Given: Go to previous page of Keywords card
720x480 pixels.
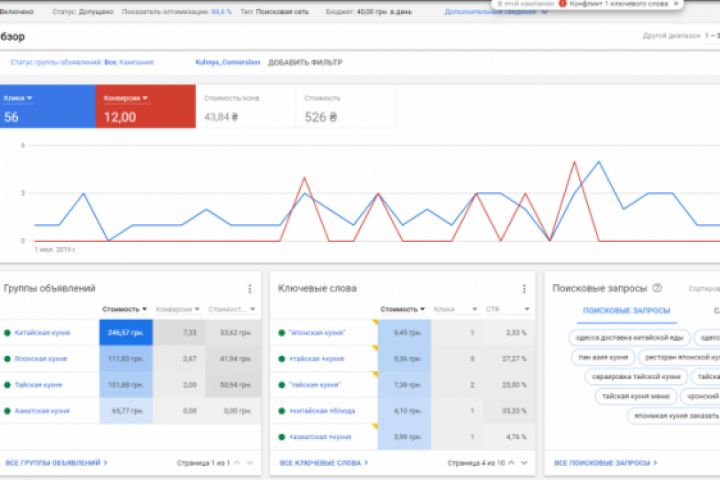Looking at the screenshot, I should coord(512,463).
